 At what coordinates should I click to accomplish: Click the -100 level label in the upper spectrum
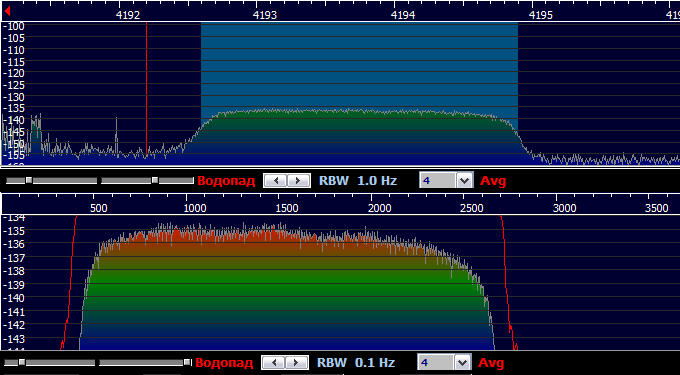click(x=13, y=26)
